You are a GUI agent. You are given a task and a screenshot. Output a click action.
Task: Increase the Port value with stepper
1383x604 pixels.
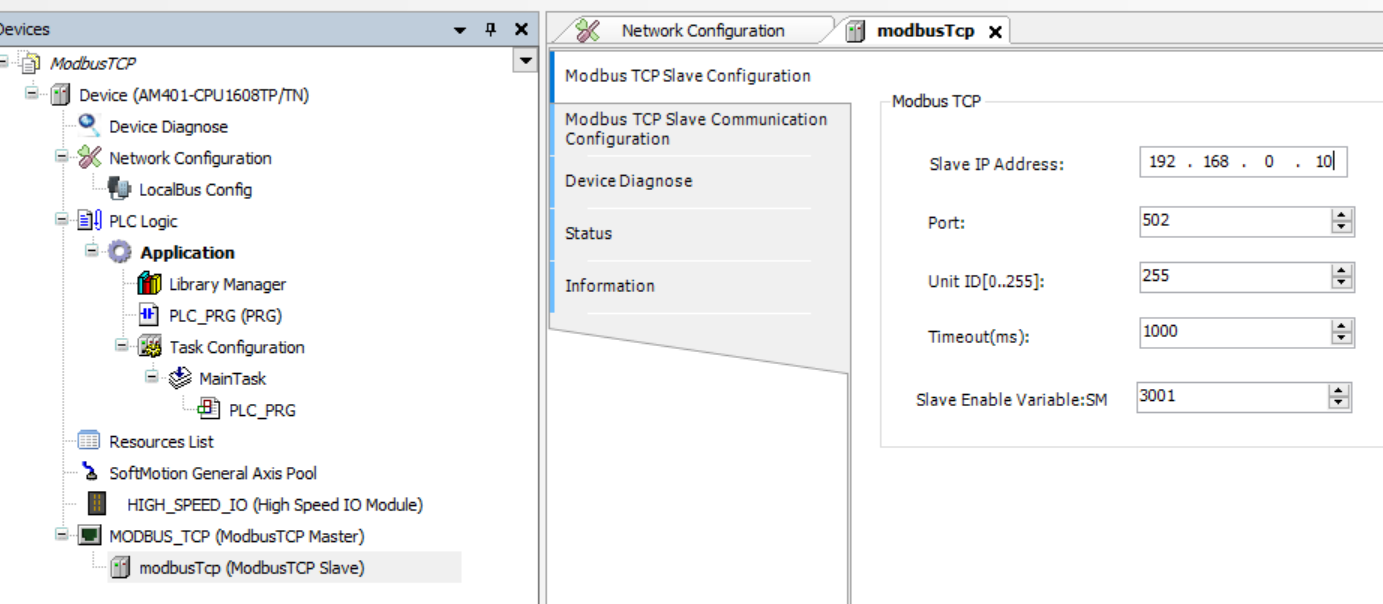click(1341, 215)
